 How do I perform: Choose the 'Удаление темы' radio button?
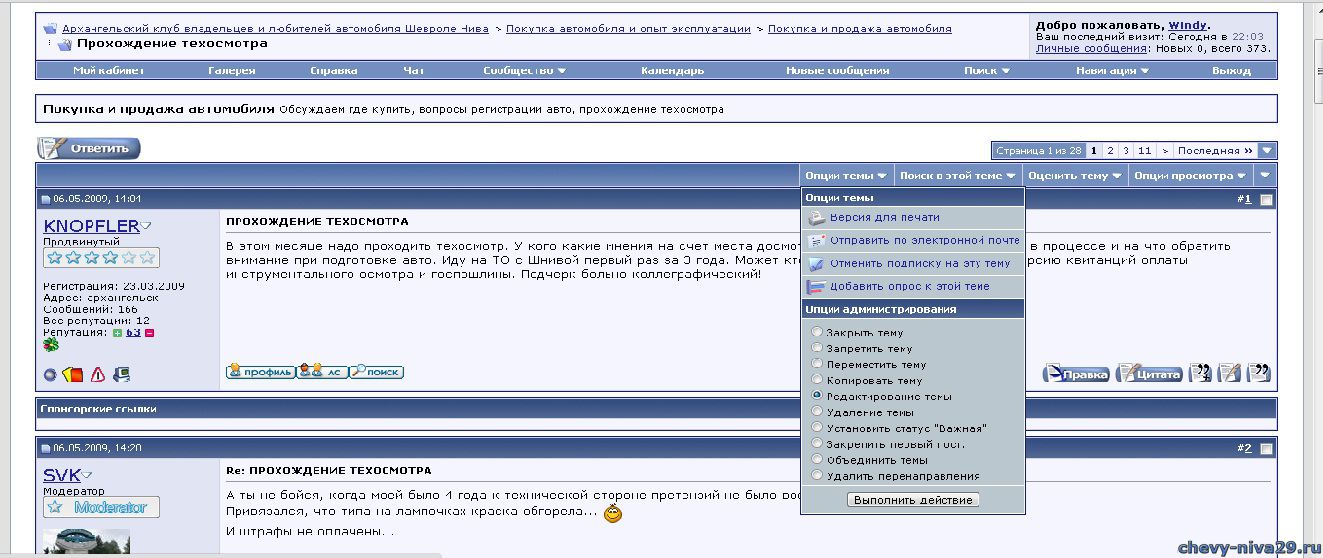click(x=817, y=412)
